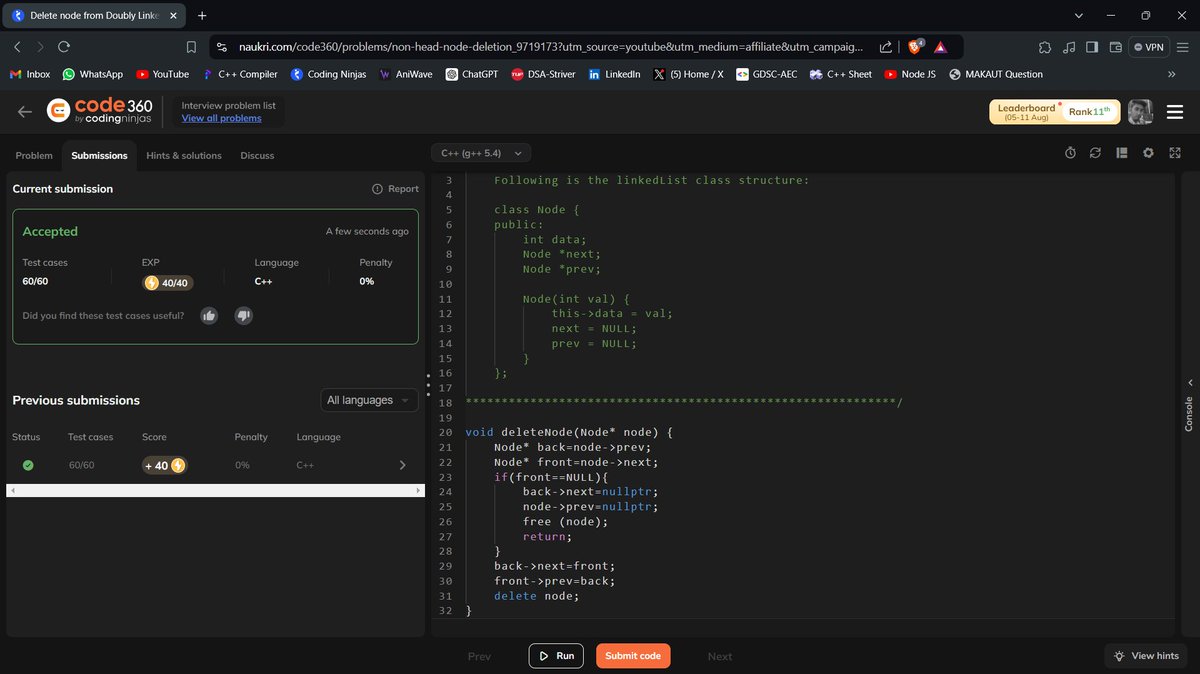1200x674 pixels.
Task: Click the share page icon in address bar
Action: click(x=886, y=47)
